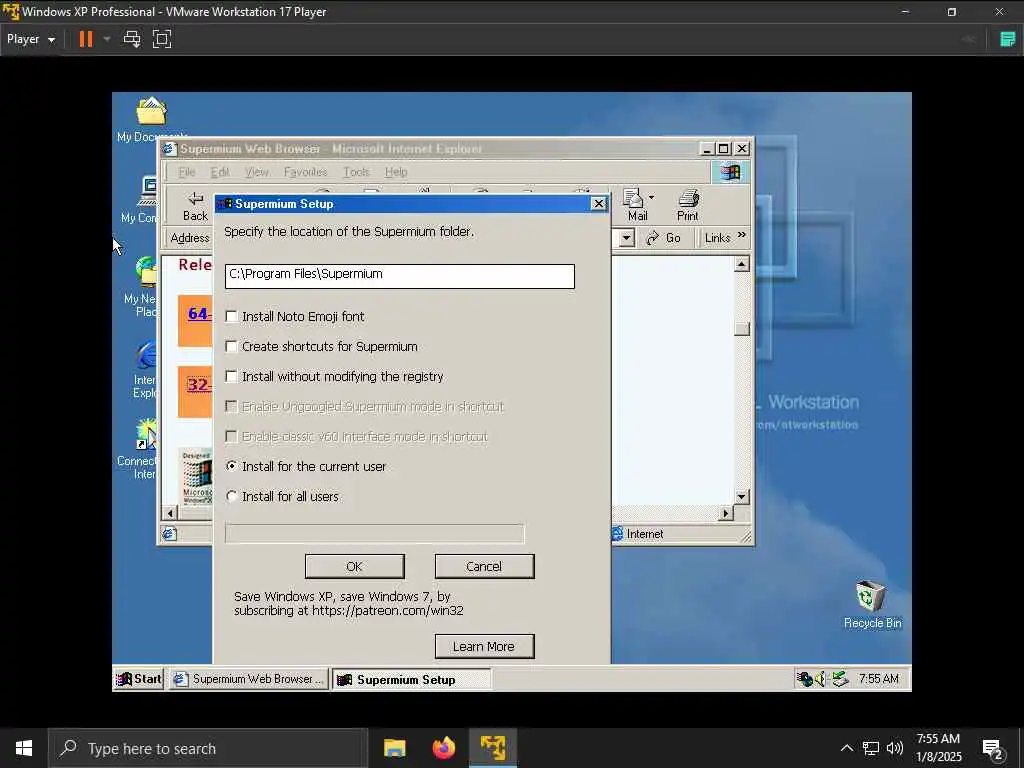Viewport: 1024px width, 768px height.
Task: Click OK in Supermium Setup
Action: 355,566
